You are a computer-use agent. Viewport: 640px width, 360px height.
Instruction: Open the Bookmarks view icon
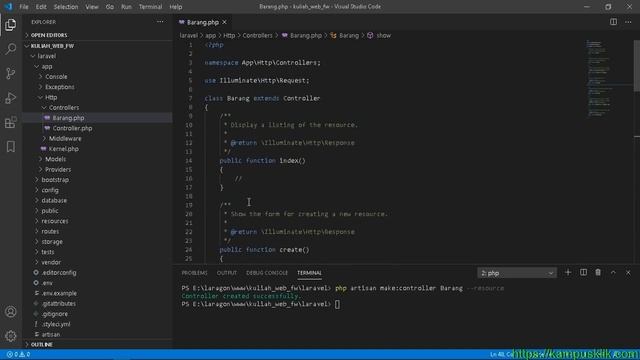click(x=11, y=147)
